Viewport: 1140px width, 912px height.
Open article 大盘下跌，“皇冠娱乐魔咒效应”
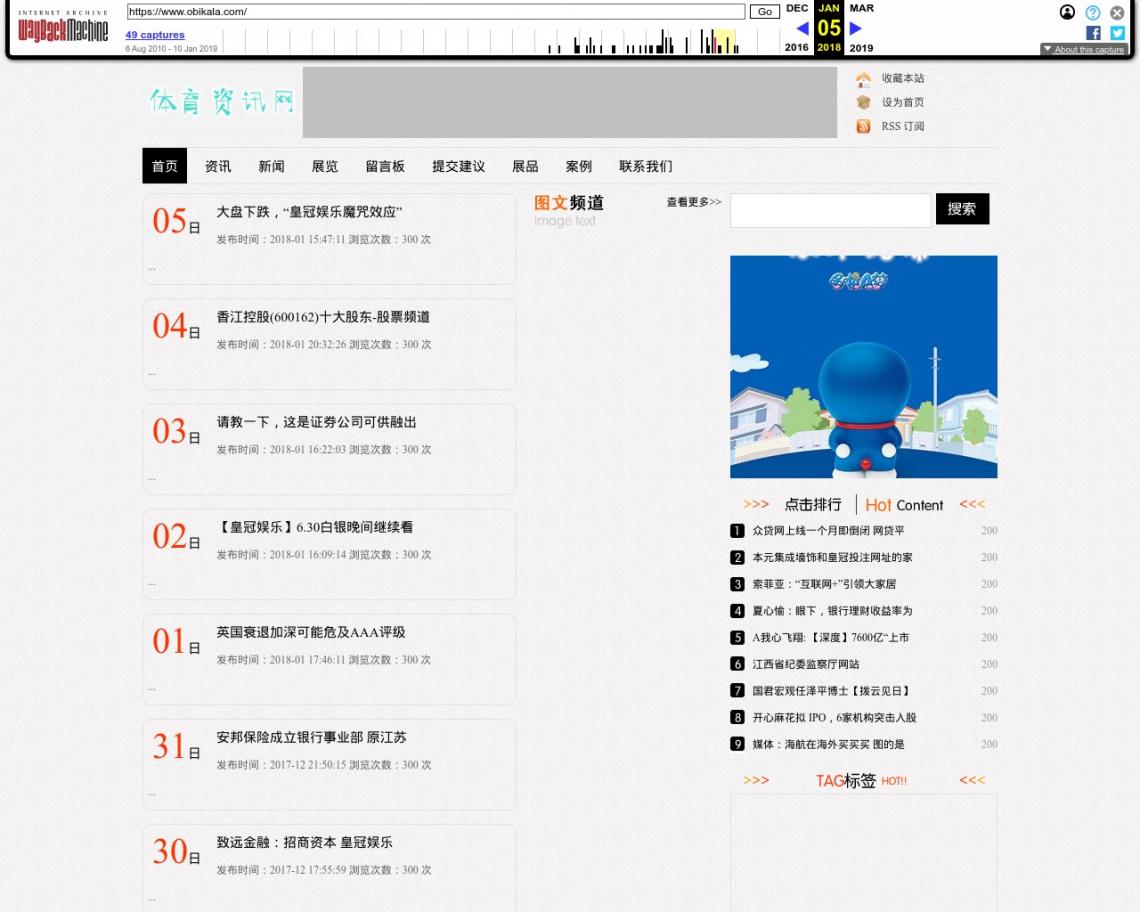tap(309, 212)
